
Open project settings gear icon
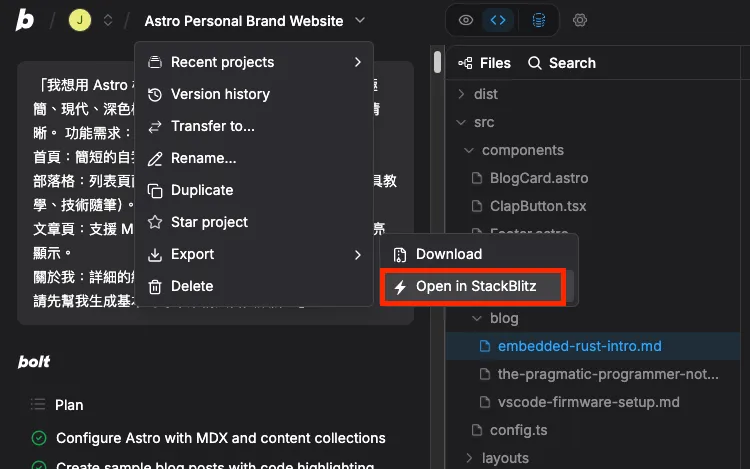click(580, 20)
